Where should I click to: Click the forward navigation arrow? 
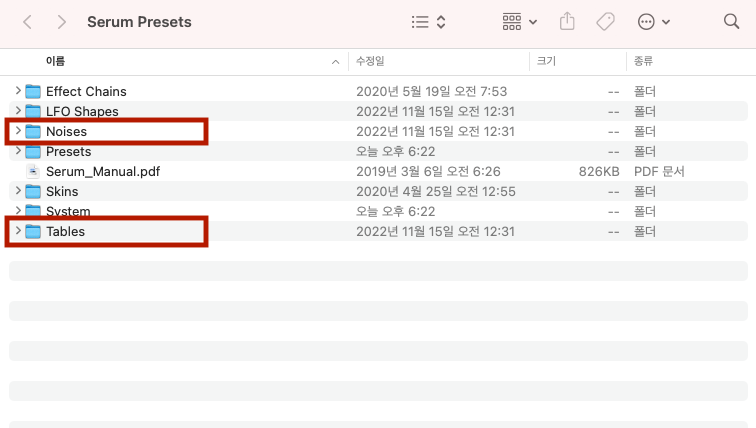pos(62,21)
